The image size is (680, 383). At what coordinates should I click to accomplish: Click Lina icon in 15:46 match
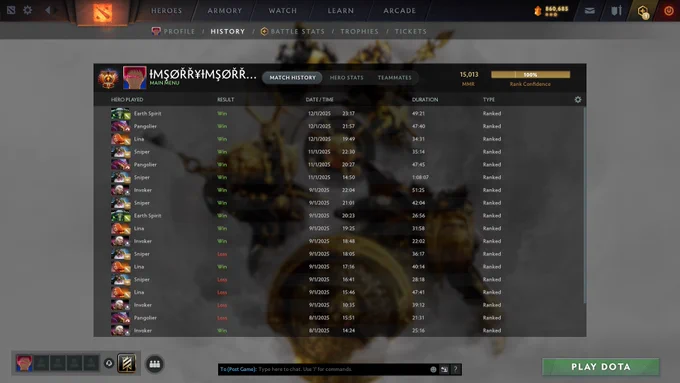point(121,292)
